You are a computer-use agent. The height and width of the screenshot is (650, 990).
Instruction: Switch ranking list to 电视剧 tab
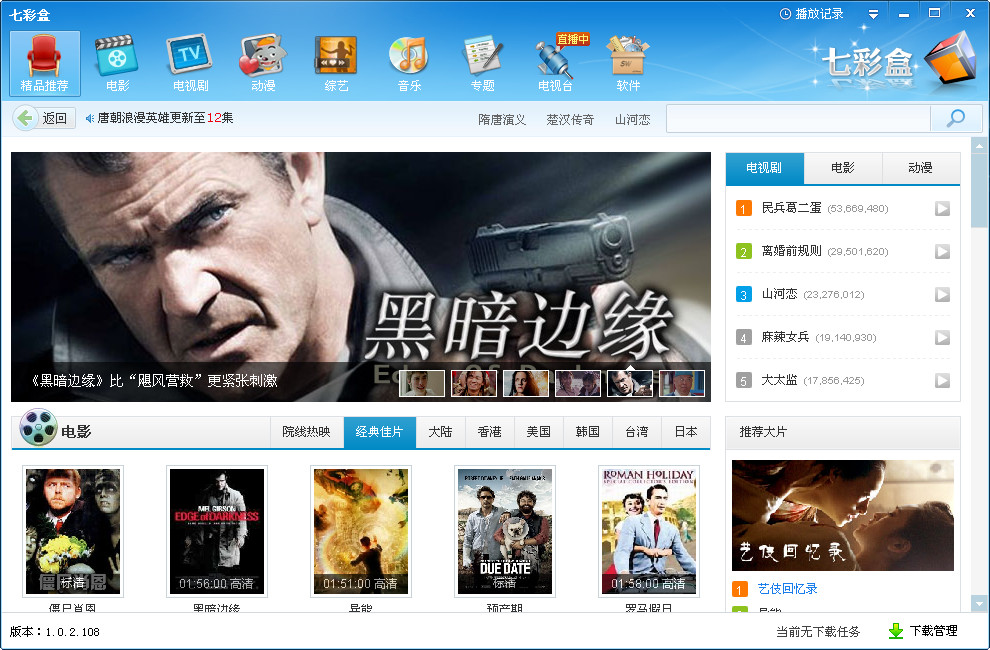[x=765, y=168]
